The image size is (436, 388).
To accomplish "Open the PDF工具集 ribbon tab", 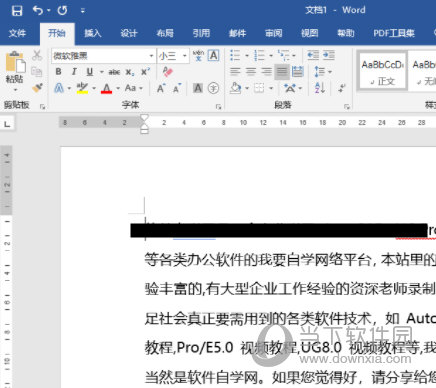I will [x=394, y=33].
